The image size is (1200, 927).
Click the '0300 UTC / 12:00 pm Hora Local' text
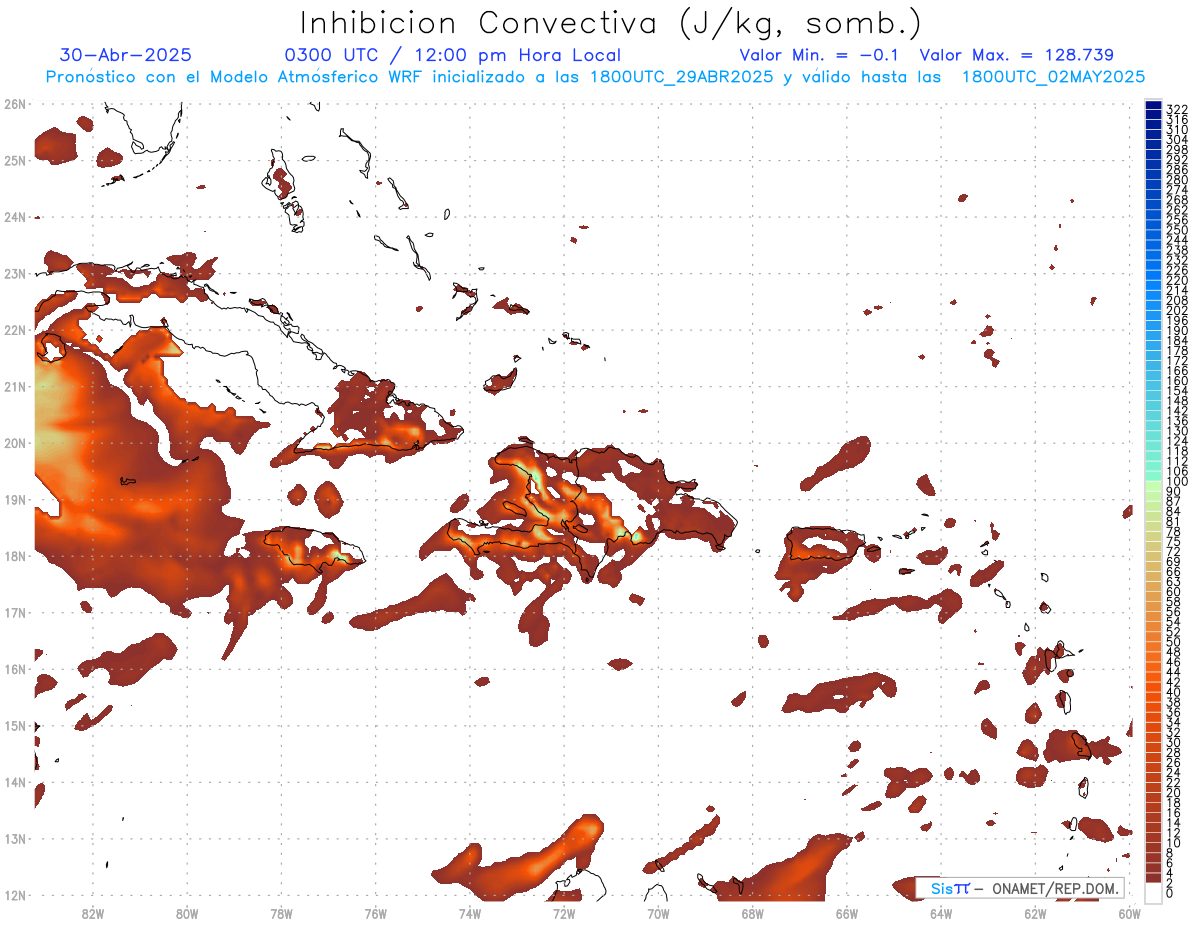pyautogui.click(x=453, y=56)
